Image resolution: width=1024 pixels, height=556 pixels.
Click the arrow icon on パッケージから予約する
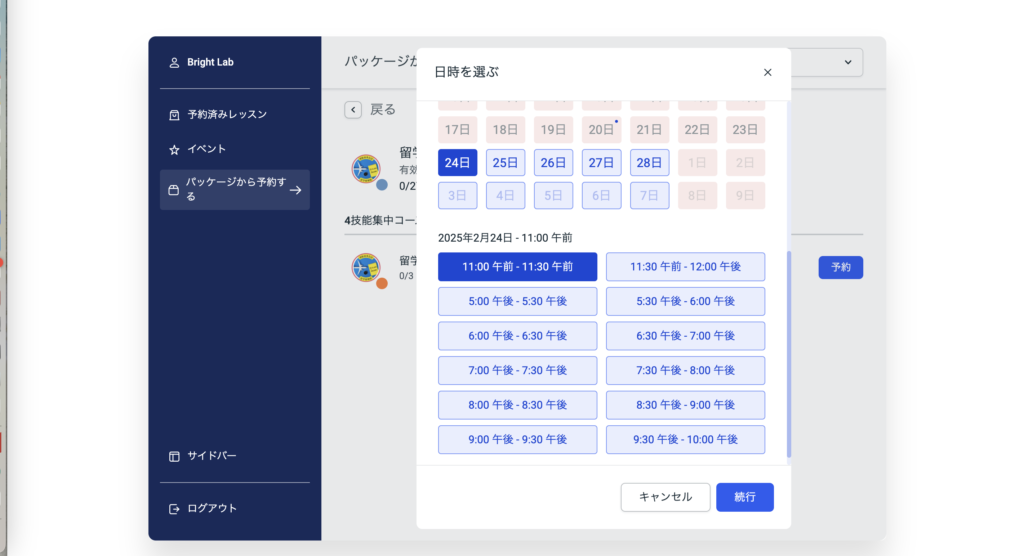point(295,190)
